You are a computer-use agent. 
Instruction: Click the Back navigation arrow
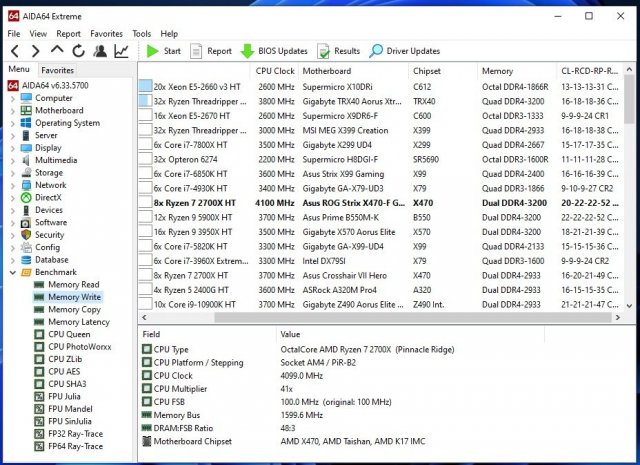(x=14, y=51)
